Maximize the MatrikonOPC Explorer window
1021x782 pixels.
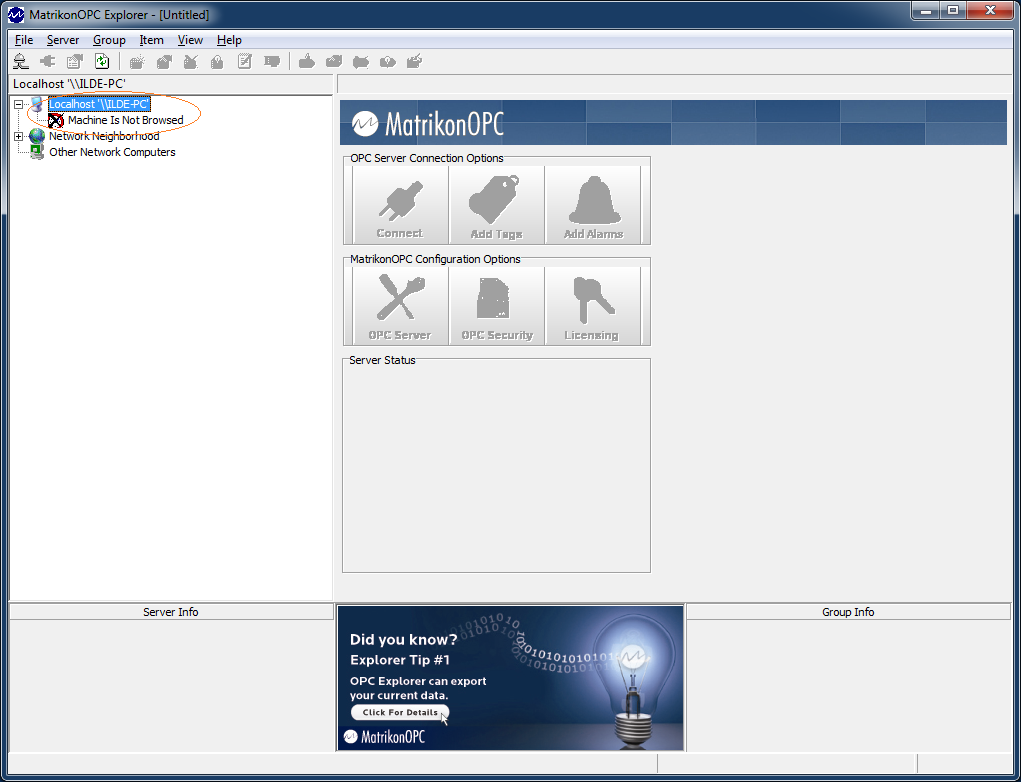953,10
